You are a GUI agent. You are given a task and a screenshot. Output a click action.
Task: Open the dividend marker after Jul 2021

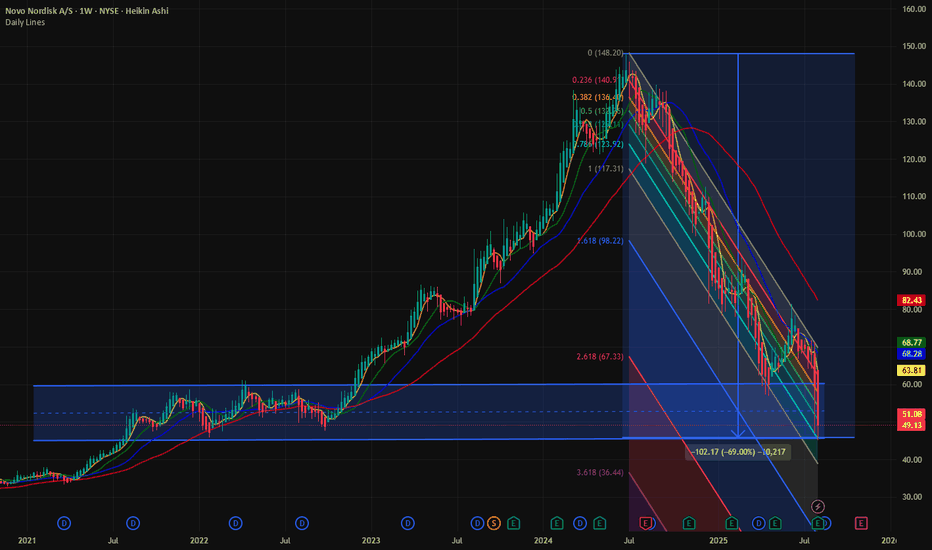click(133, 523)
